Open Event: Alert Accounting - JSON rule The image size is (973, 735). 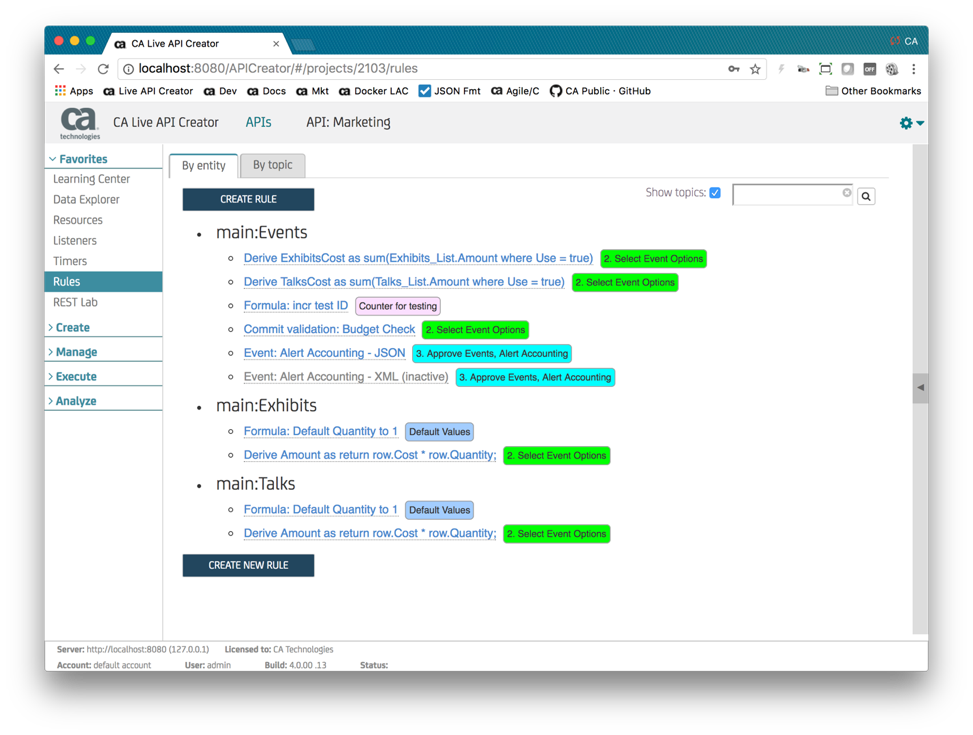click(324, 353)
